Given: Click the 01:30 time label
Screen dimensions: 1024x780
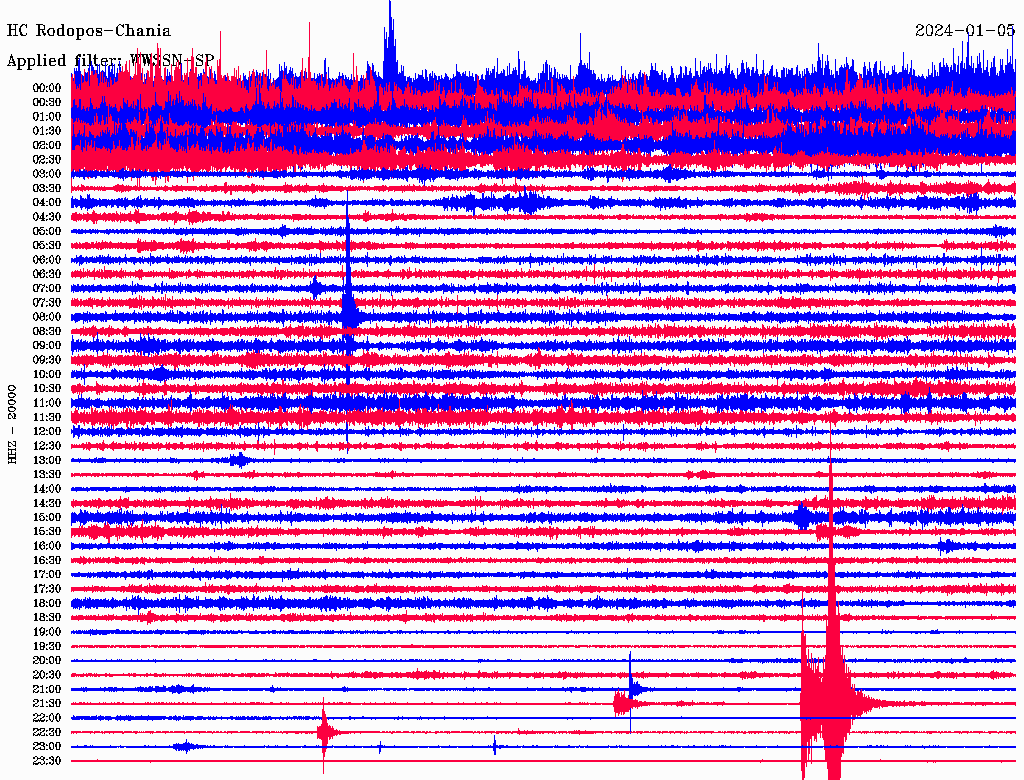Looking at the screenshot, I should tap(47, 131).
